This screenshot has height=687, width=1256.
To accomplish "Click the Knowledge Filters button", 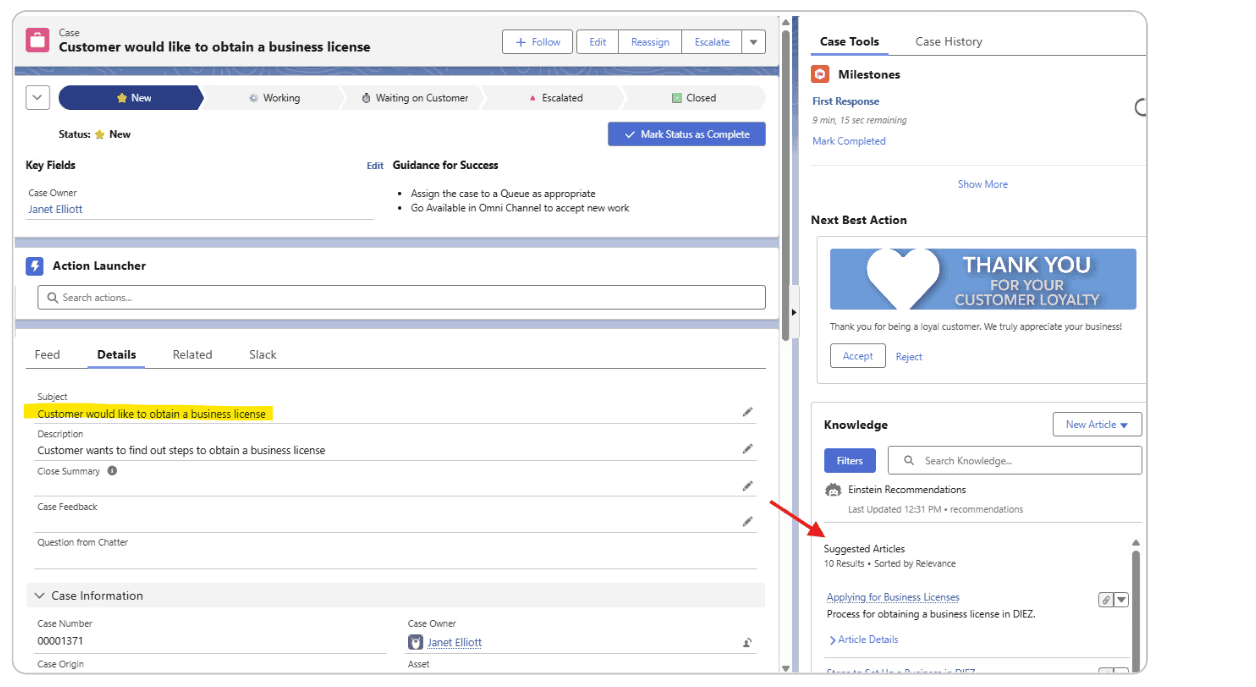I will click(x=849, y=461).
